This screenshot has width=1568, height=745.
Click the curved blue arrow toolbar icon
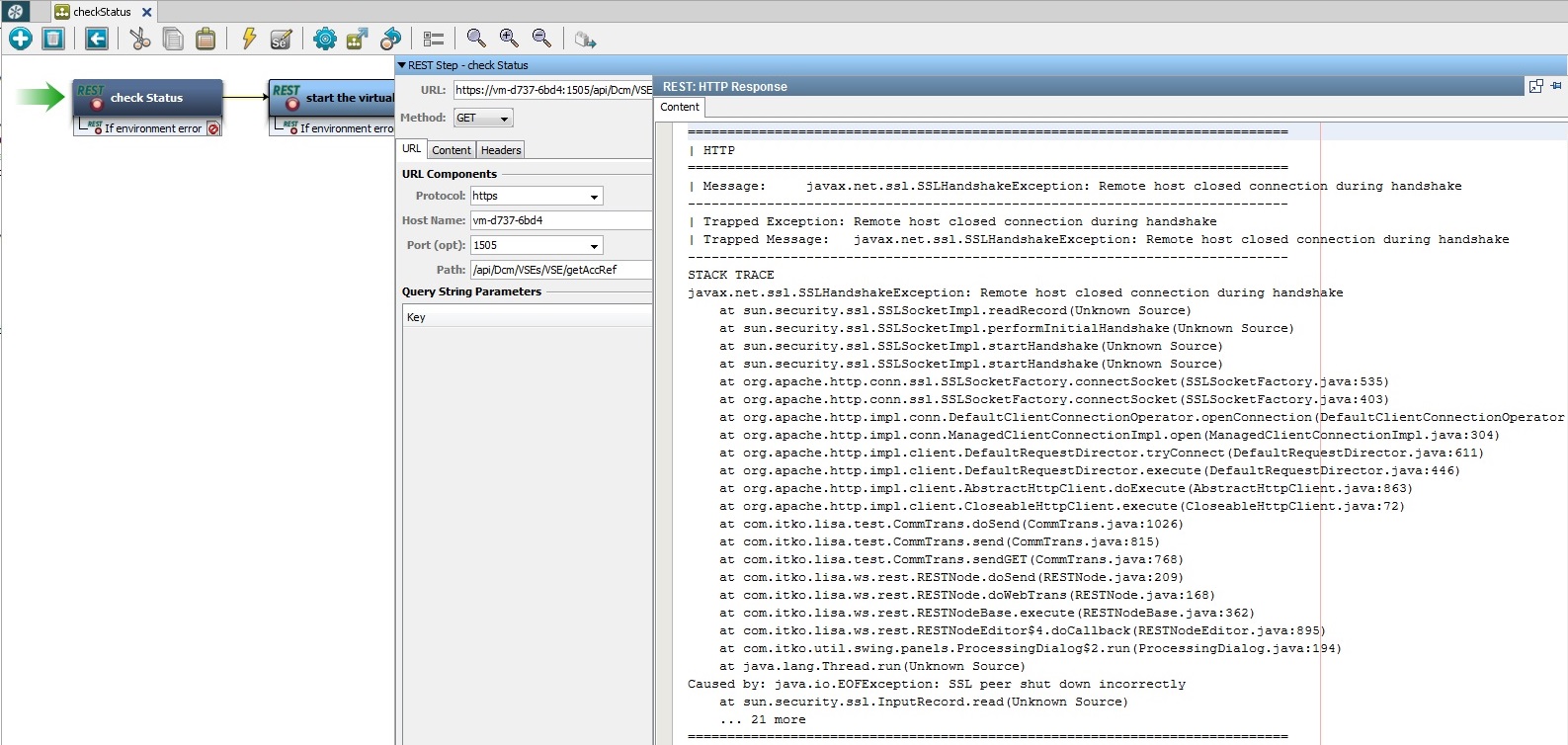click(x=390, y=39)
